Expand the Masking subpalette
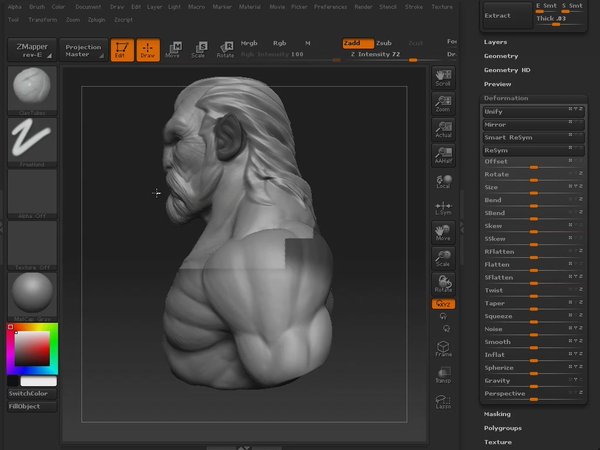The width and height of the screenshot is (600, 450). [x=498, y=413]
